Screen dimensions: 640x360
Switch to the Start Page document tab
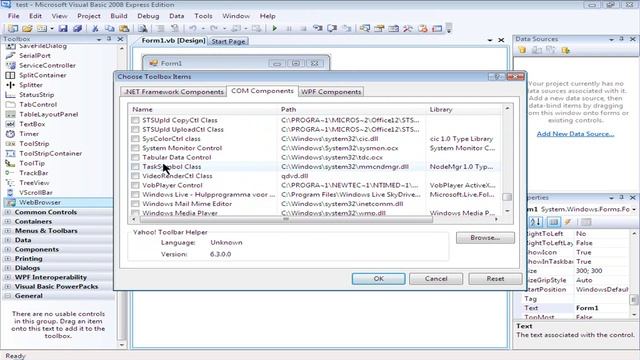pyautogui.click(x=229, y=41)
